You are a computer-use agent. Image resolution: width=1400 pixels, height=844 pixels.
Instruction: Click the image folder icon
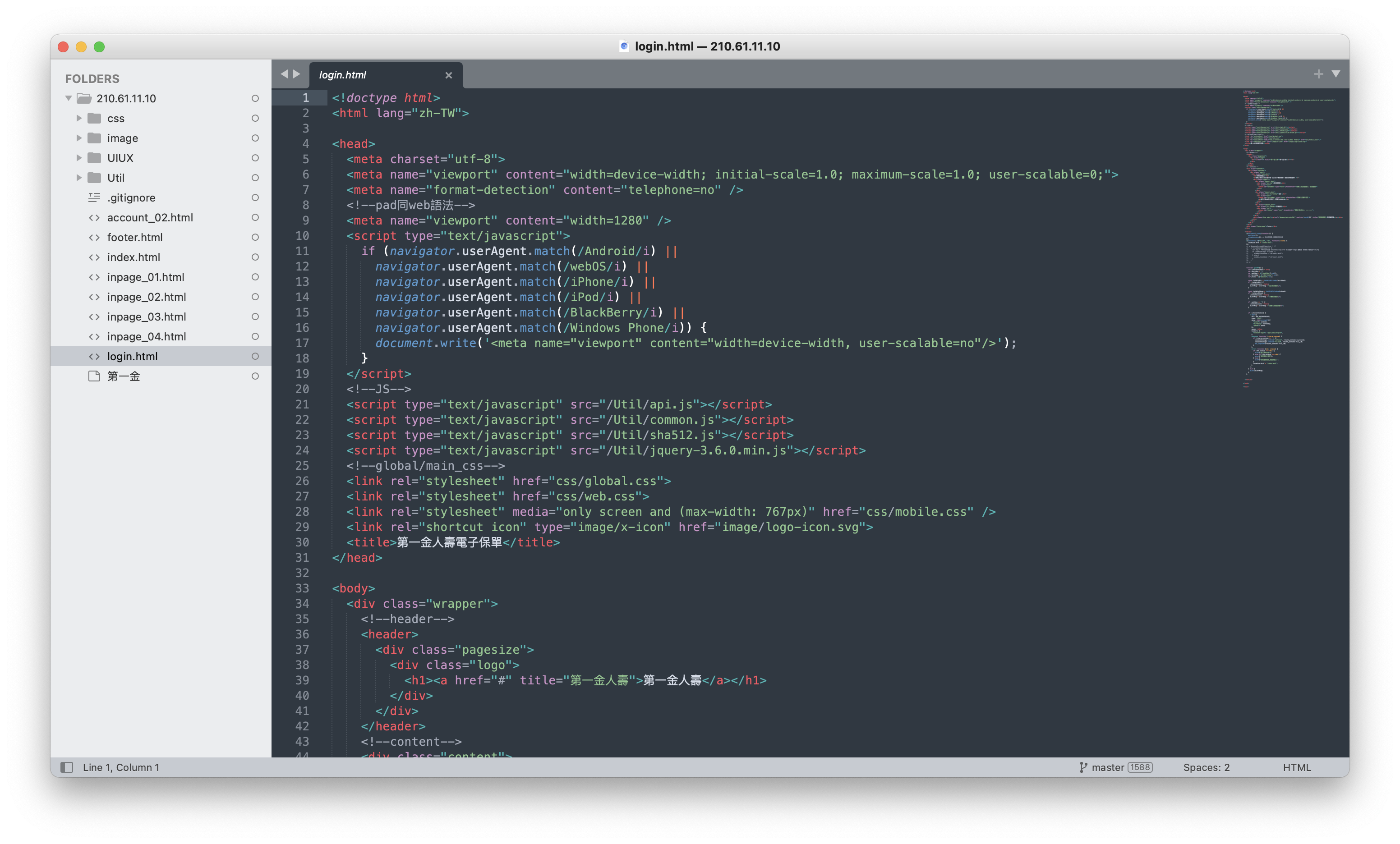coord(95,138)
